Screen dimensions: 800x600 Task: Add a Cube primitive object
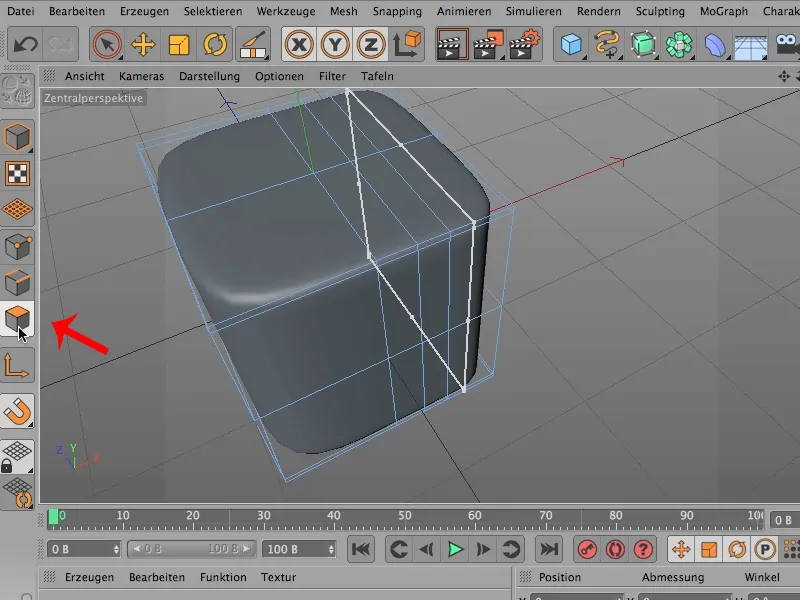(571, 44)
